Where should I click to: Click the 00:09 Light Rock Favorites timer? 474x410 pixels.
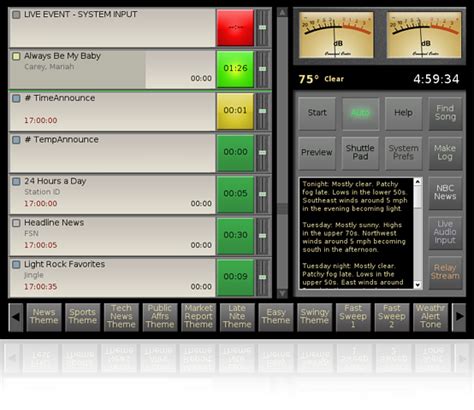(235, 277)
